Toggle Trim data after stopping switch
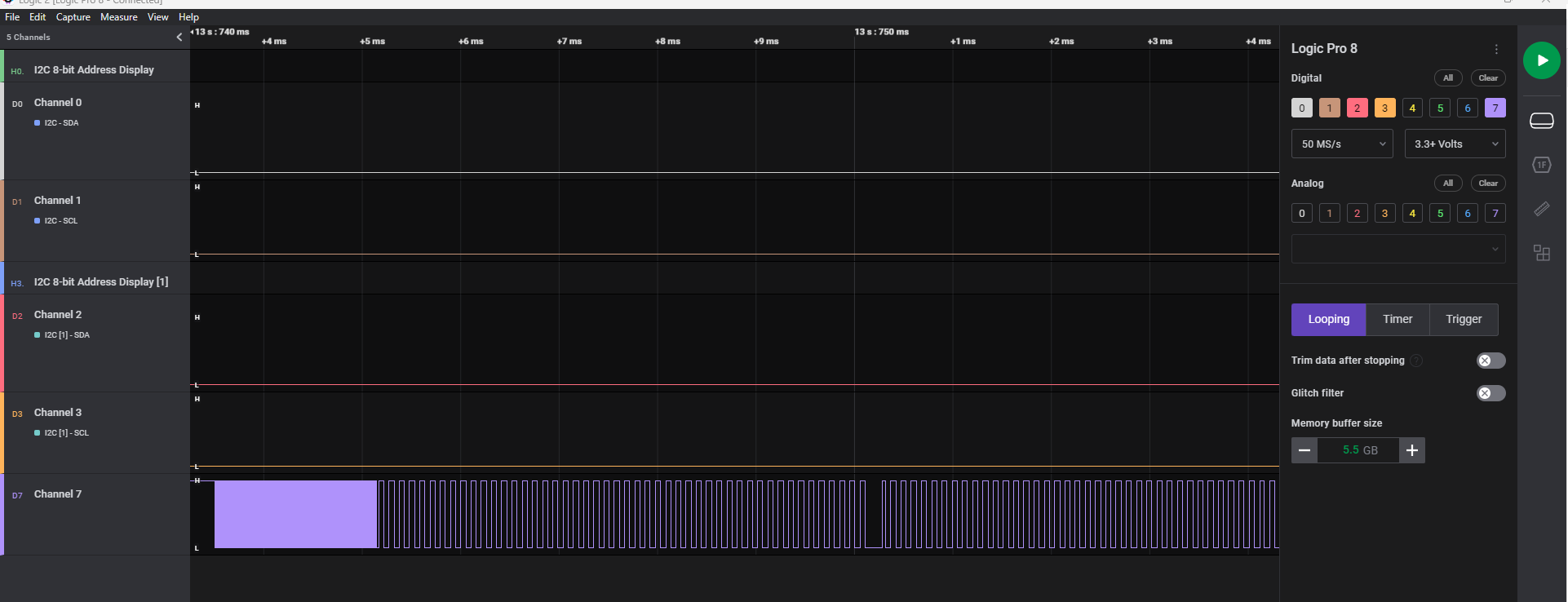The image size is (1568, 602). [x=1490, y=361]
